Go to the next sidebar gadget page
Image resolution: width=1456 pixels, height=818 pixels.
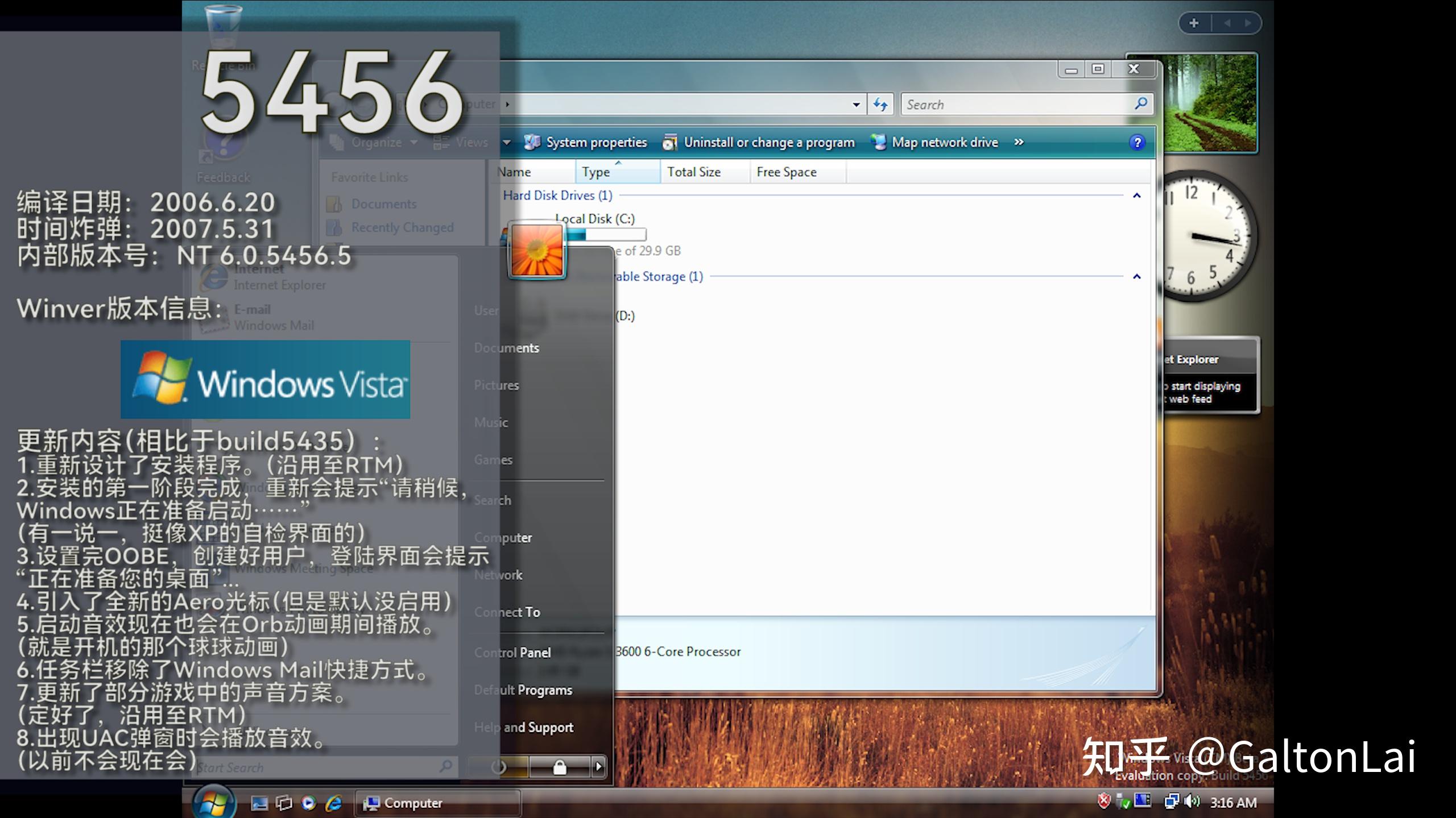1247,23
